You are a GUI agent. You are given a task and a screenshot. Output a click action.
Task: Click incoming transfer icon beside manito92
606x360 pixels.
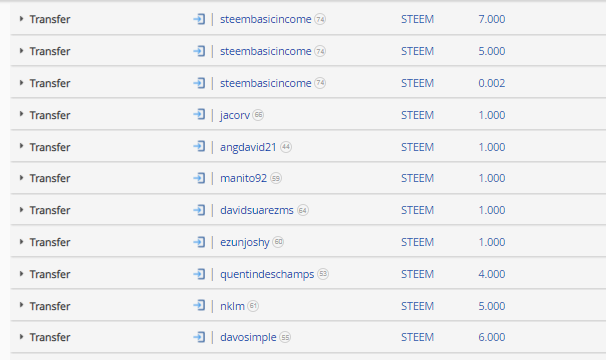pyautogui.click(x=199, y=178)
